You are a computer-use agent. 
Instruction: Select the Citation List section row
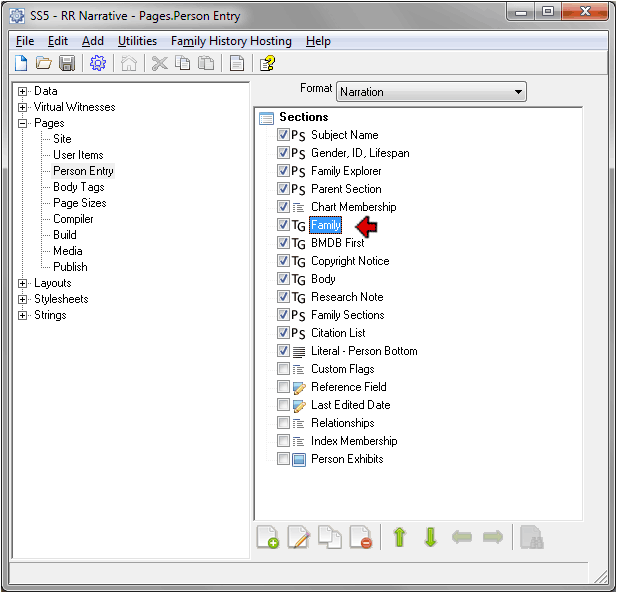point(338,333)
